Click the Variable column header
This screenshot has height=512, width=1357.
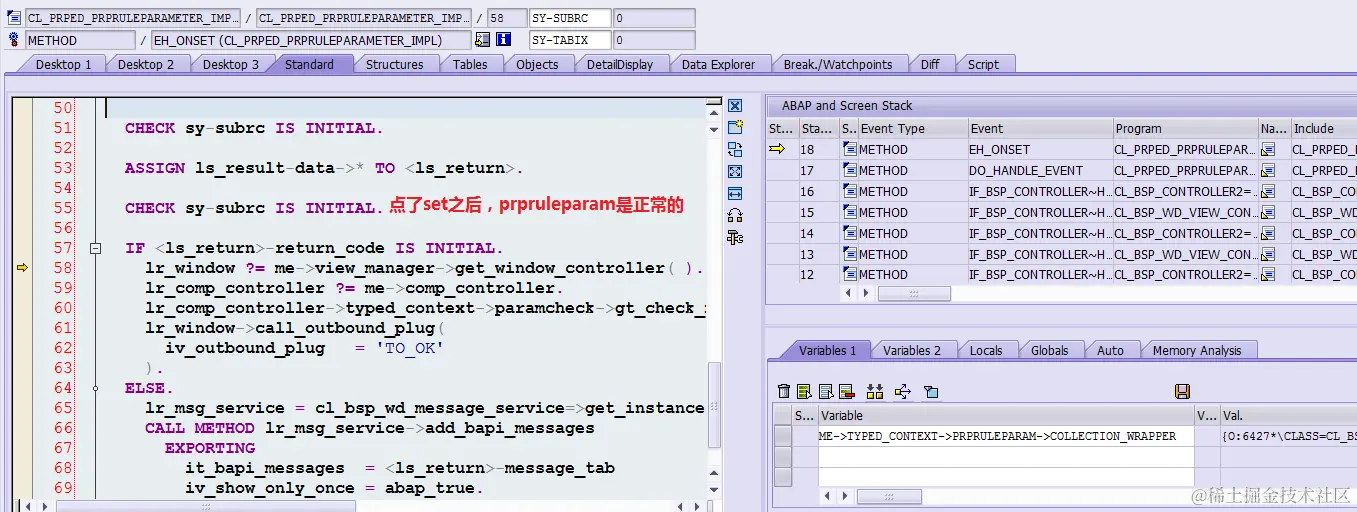(1006, 415)
